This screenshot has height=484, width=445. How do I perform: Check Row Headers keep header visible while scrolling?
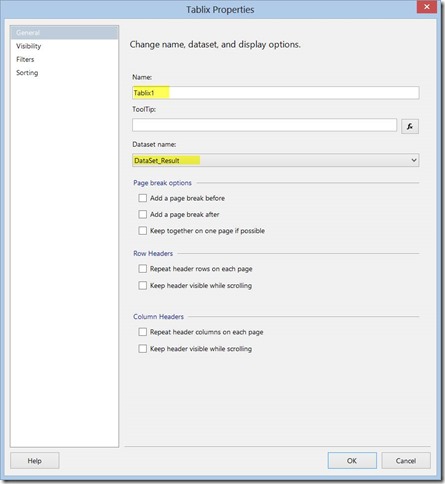point(143,285)
